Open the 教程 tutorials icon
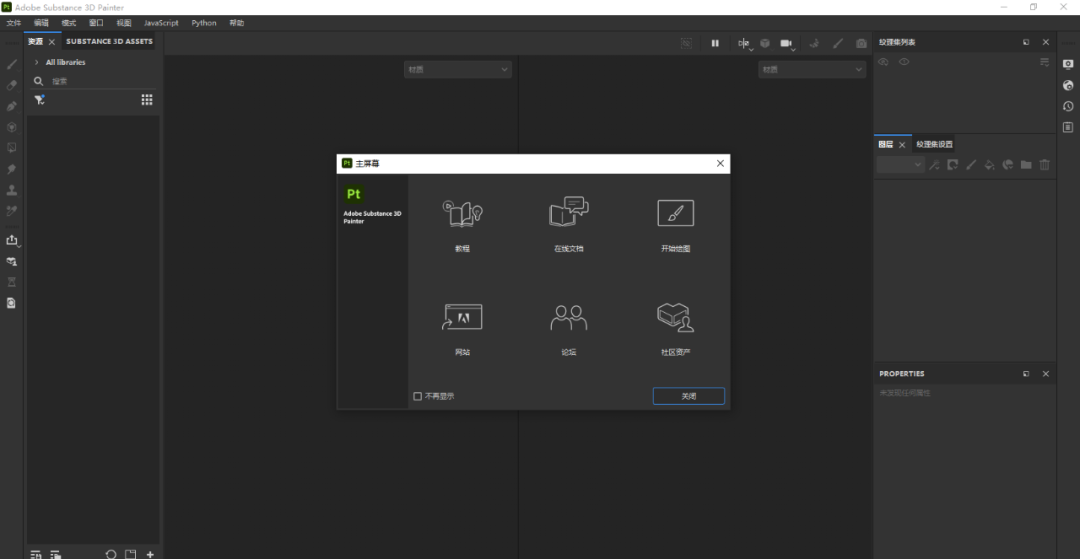Image resolution: width=1080 pixels, height=559 pixels. pos(462,213)
